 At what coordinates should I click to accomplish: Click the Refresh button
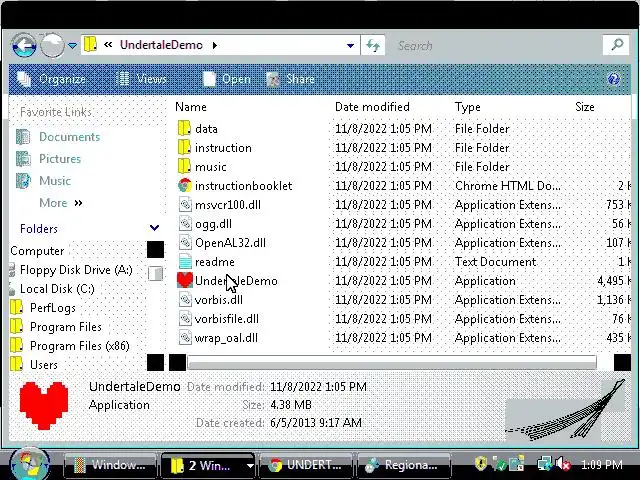click(373, 45)
